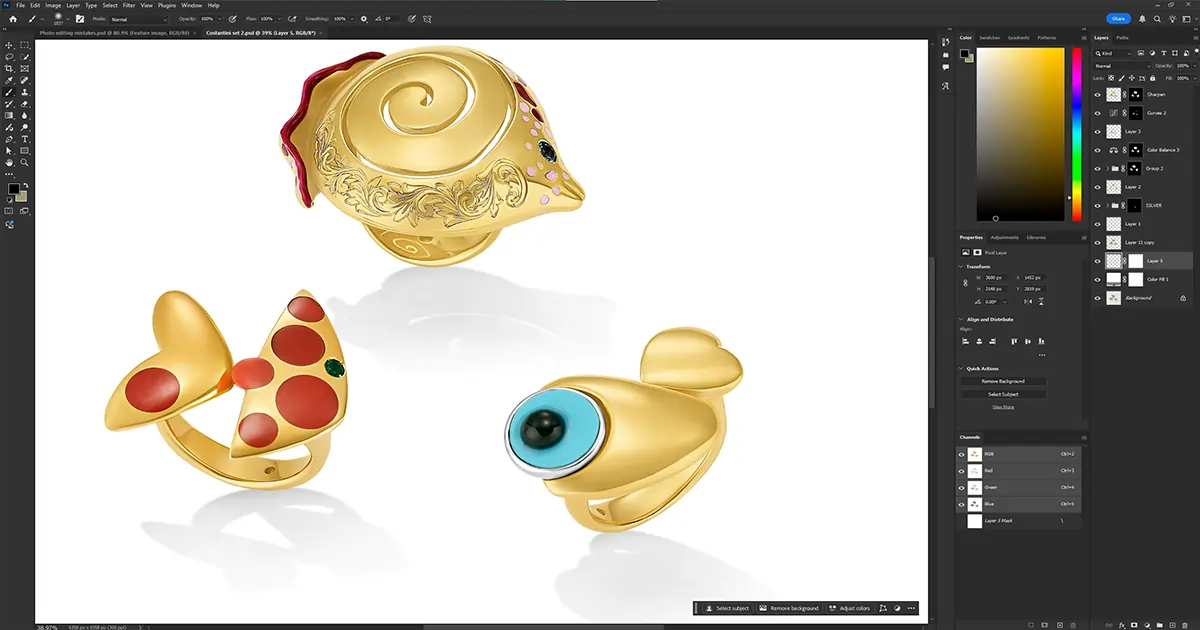Collapse the Quick Actions section

(961, 368)
